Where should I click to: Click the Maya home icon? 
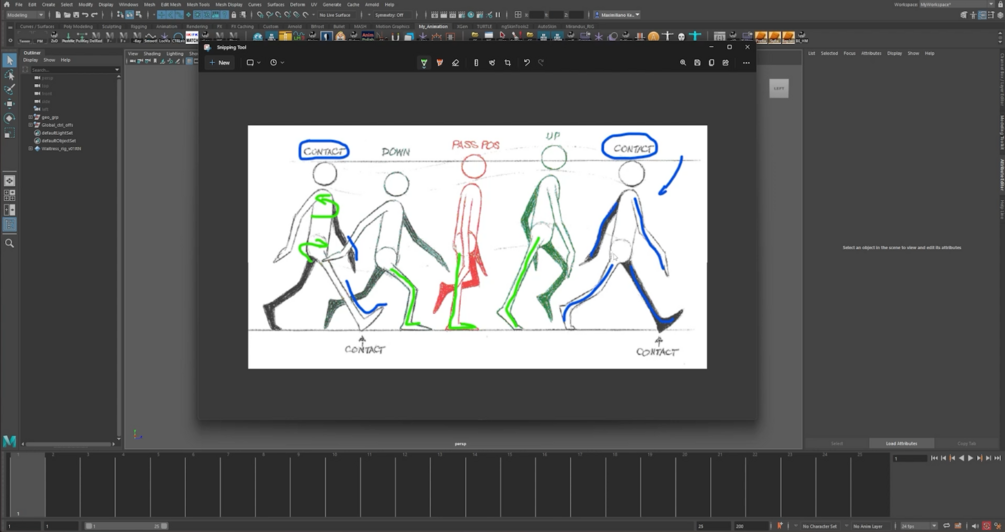[x=7, y=4]
